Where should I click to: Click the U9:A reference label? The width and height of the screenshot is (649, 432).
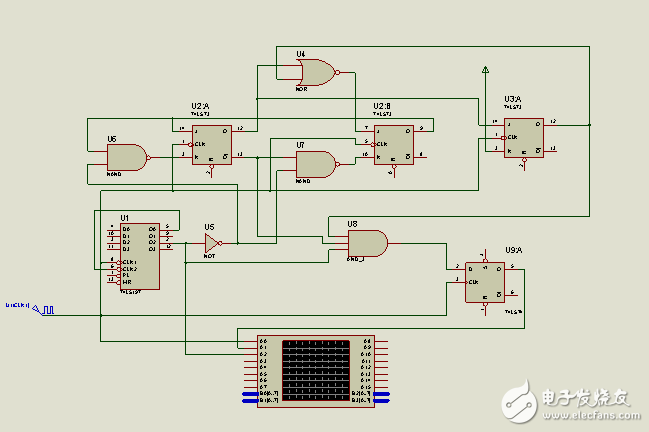pyautogui.click(x=512, y=249)
